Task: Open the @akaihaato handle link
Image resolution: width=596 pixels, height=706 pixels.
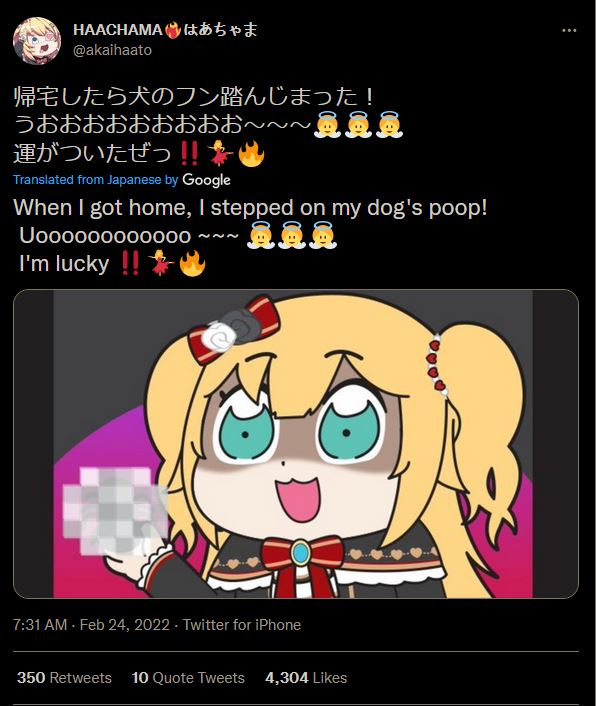Action: [112, 50]
